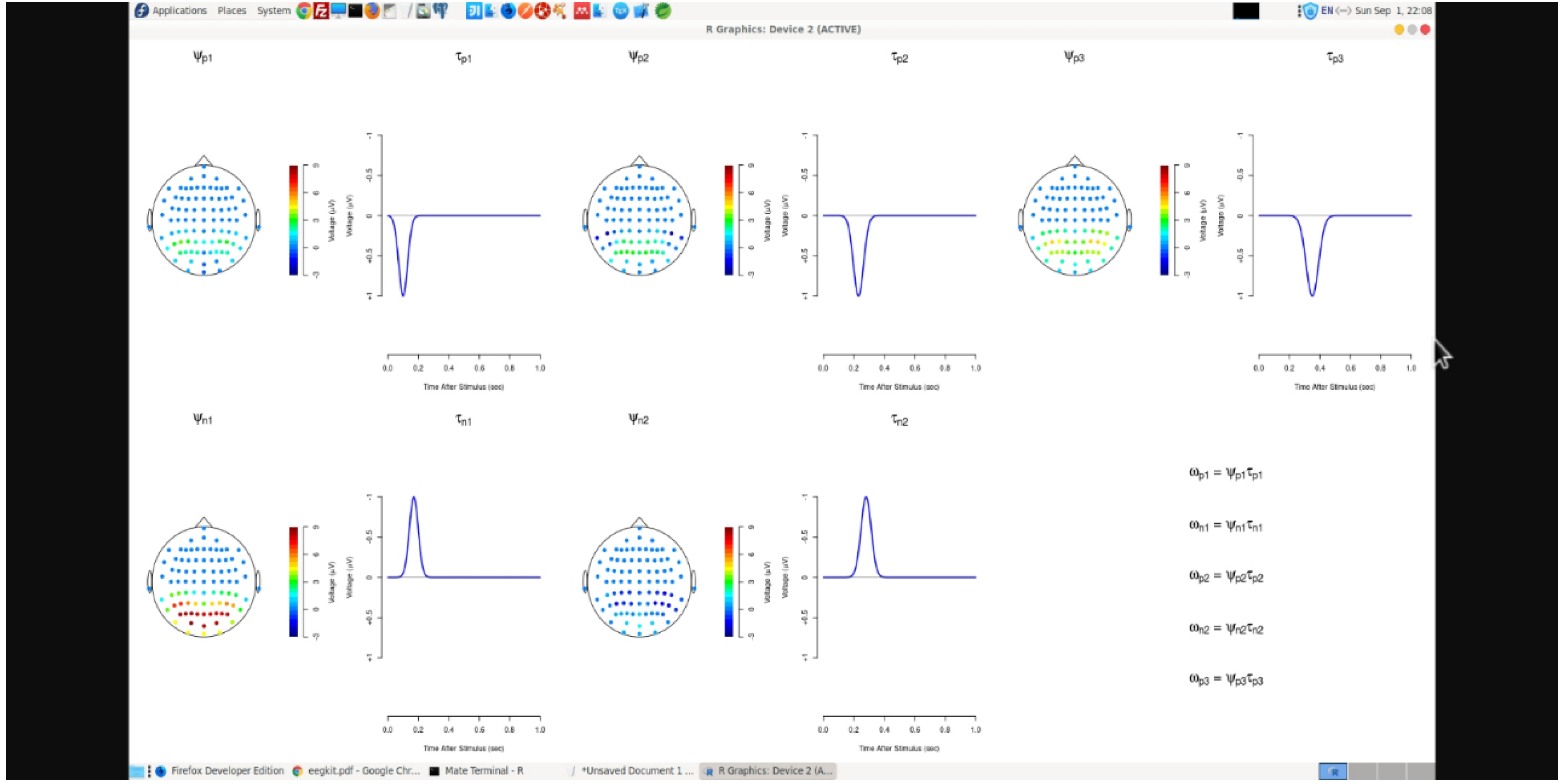Open the pgAdmin elephant icon
The width and height of the screenshot is (1566, 784).
click(x=441, y=11)
